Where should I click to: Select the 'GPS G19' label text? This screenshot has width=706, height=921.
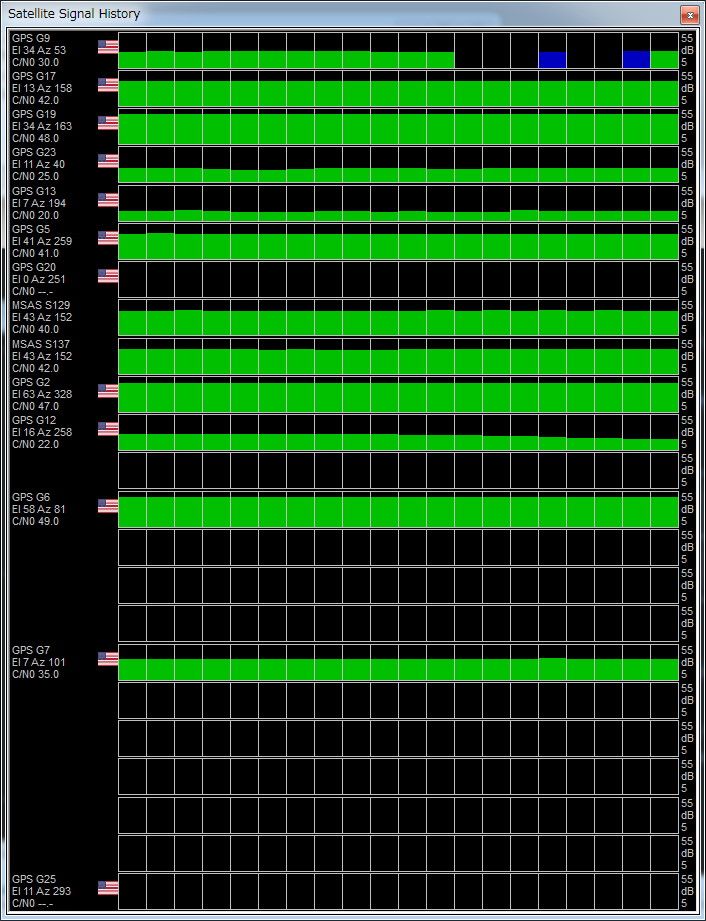(34, 114)
